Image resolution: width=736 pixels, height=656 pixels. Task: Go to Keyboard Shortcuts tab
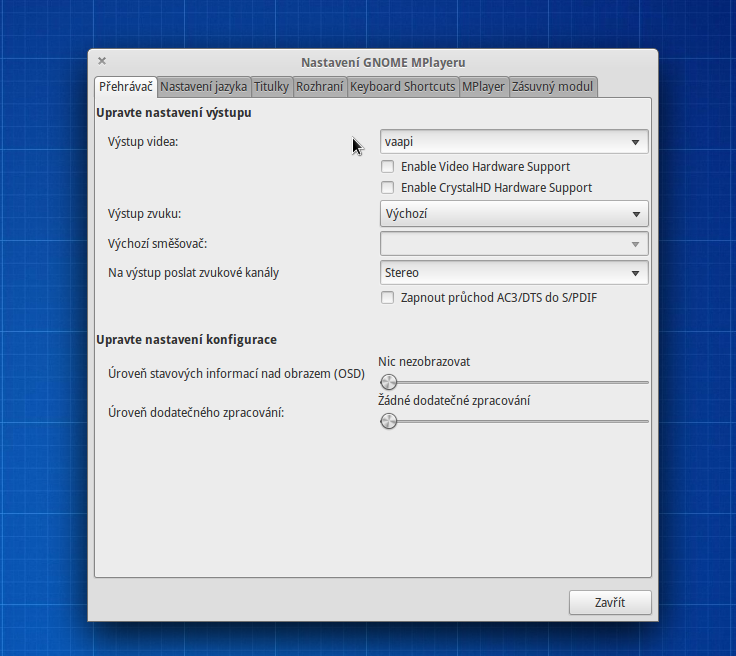click(402, 87)
